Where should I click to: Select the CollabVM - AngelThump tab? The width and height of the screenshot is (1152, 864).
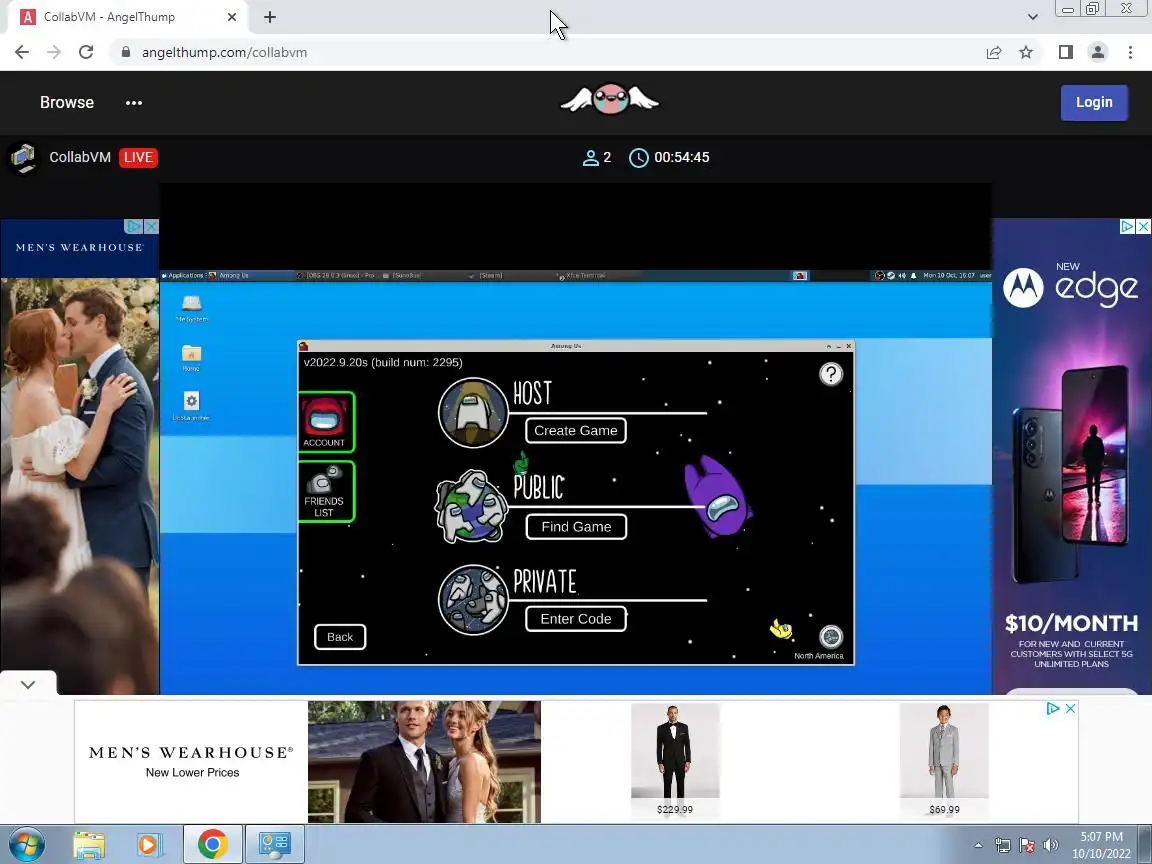129,17
